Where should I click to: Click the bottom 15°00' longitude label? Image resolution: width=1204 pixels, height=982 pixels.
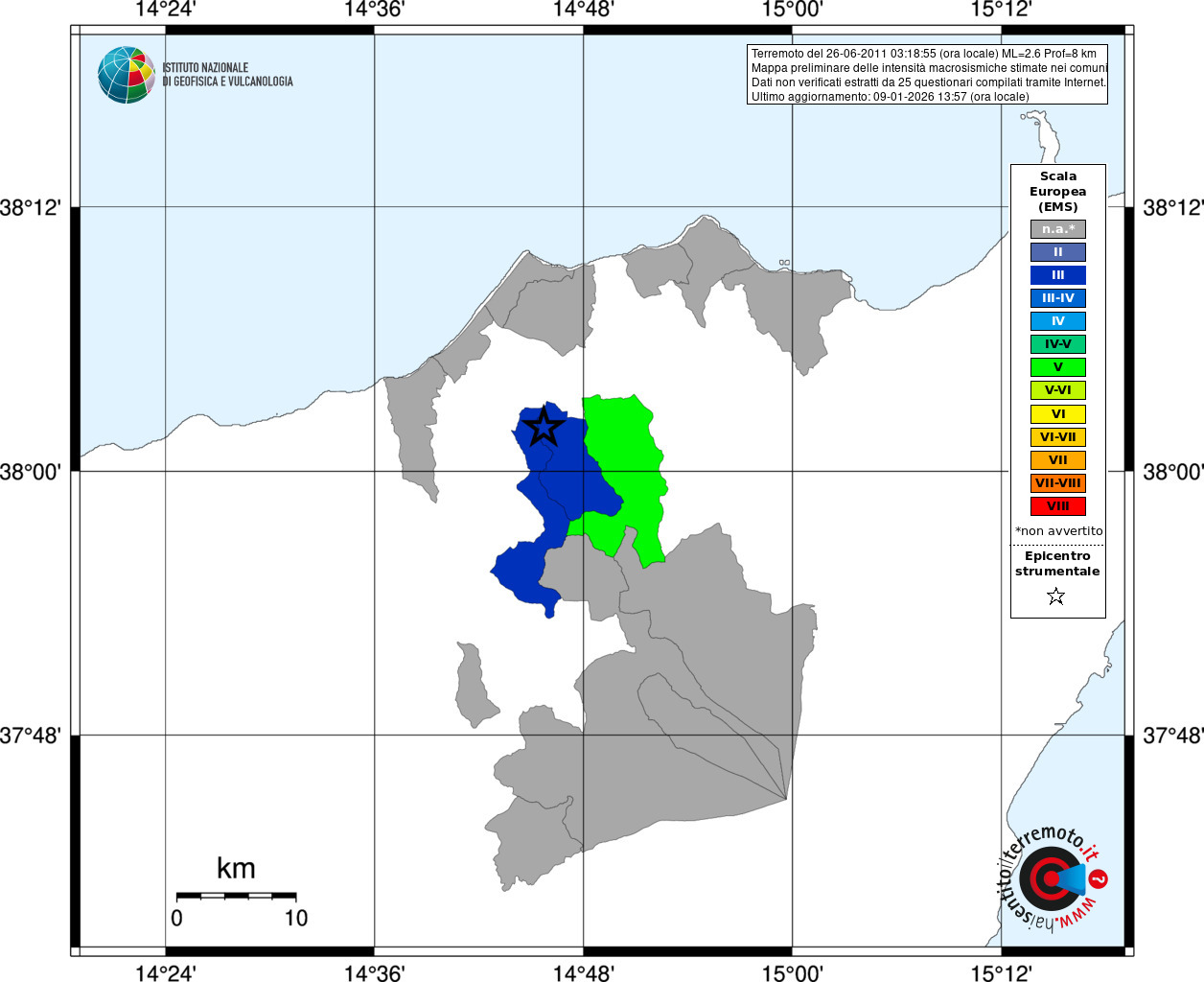(793, 973)
